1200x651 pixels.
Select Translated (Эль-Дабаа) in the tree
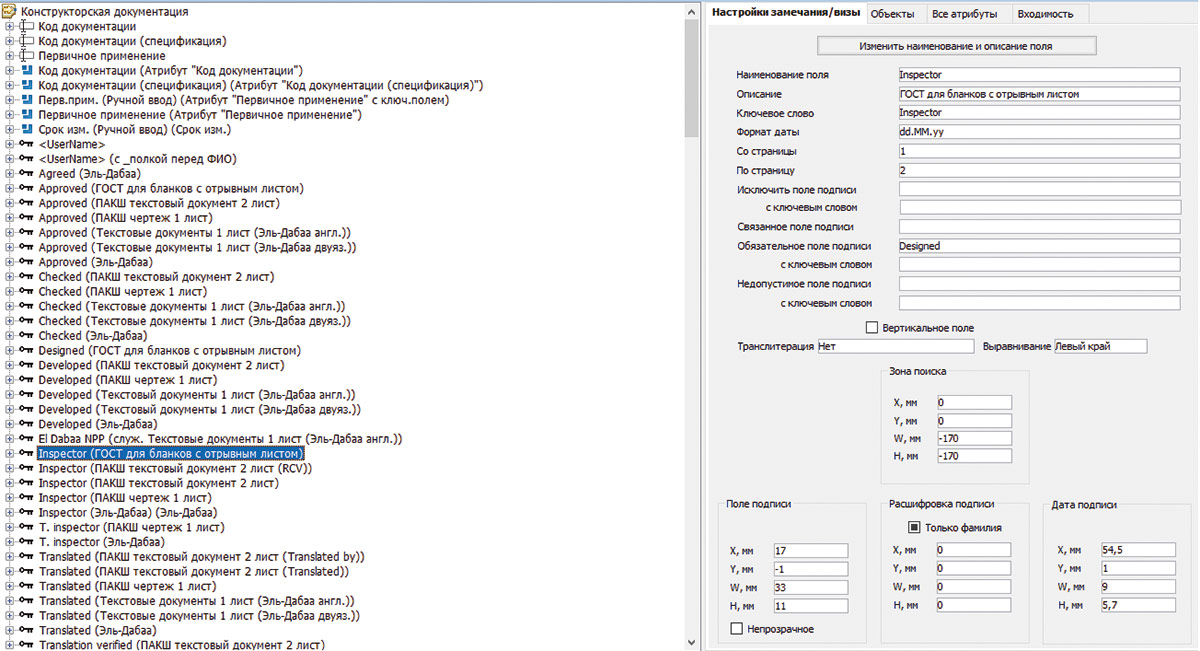[96, 631]
